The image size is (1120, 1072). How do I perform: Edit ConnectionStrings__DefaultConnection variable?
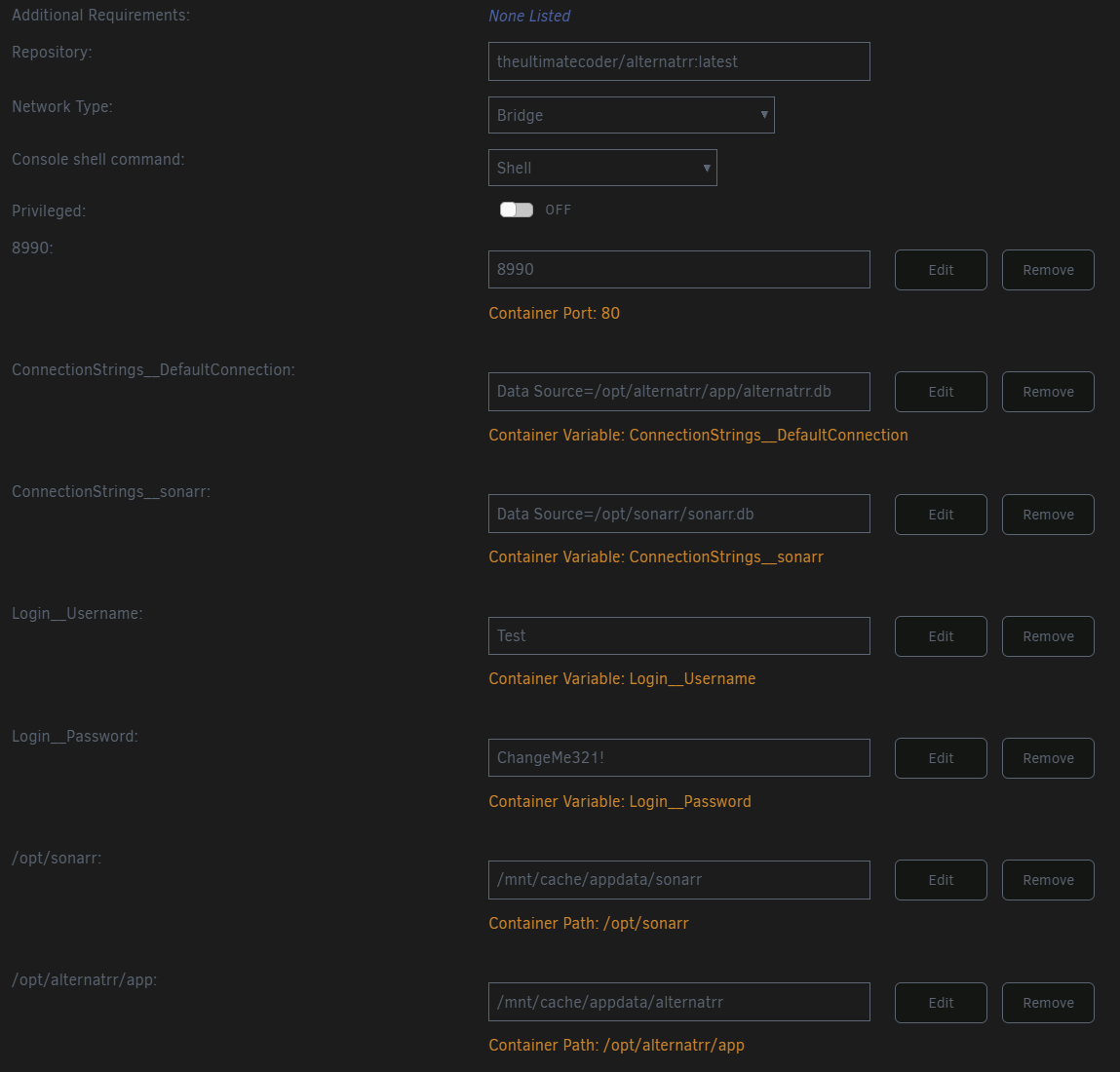[941, 392]
